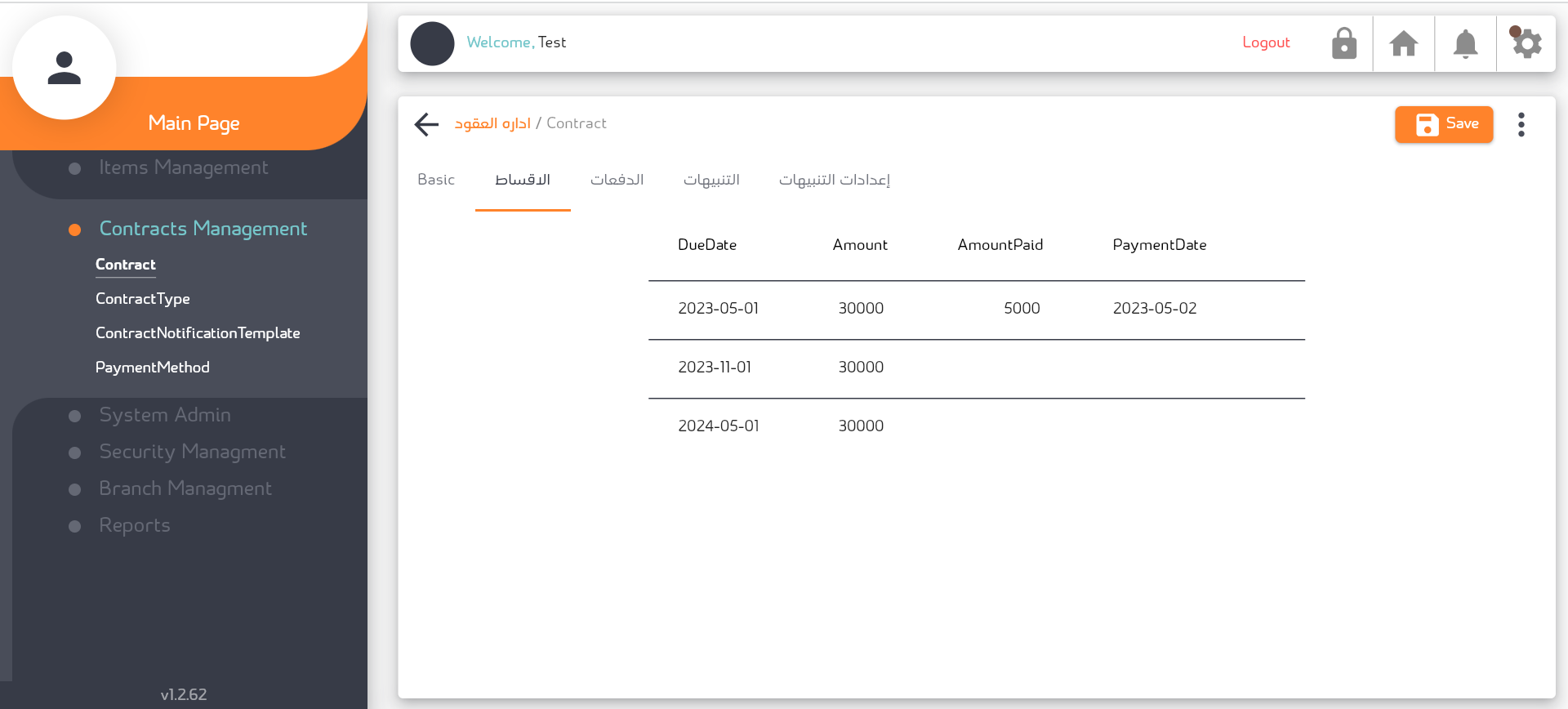
Task: Open PaymentMethod in sidebar
Action: coord(152,368)
